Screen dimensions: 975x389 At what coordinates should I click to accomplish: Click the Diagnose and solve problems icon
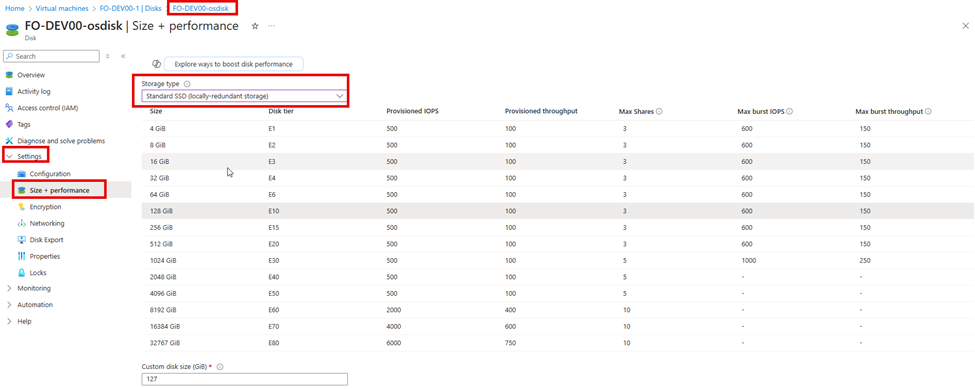coord(9,141)
